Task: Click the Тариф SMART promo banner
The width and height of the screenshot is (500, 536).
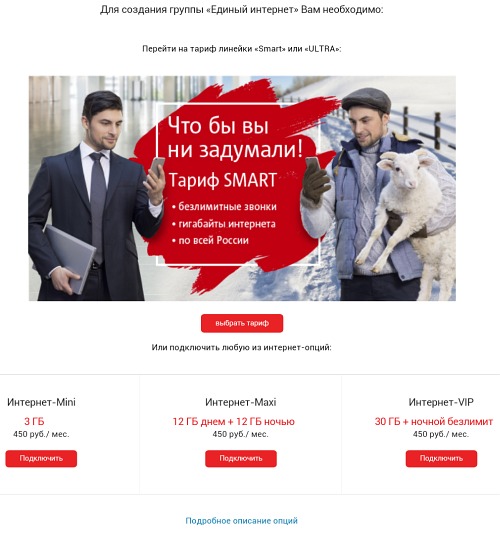Action: (242, 188)
